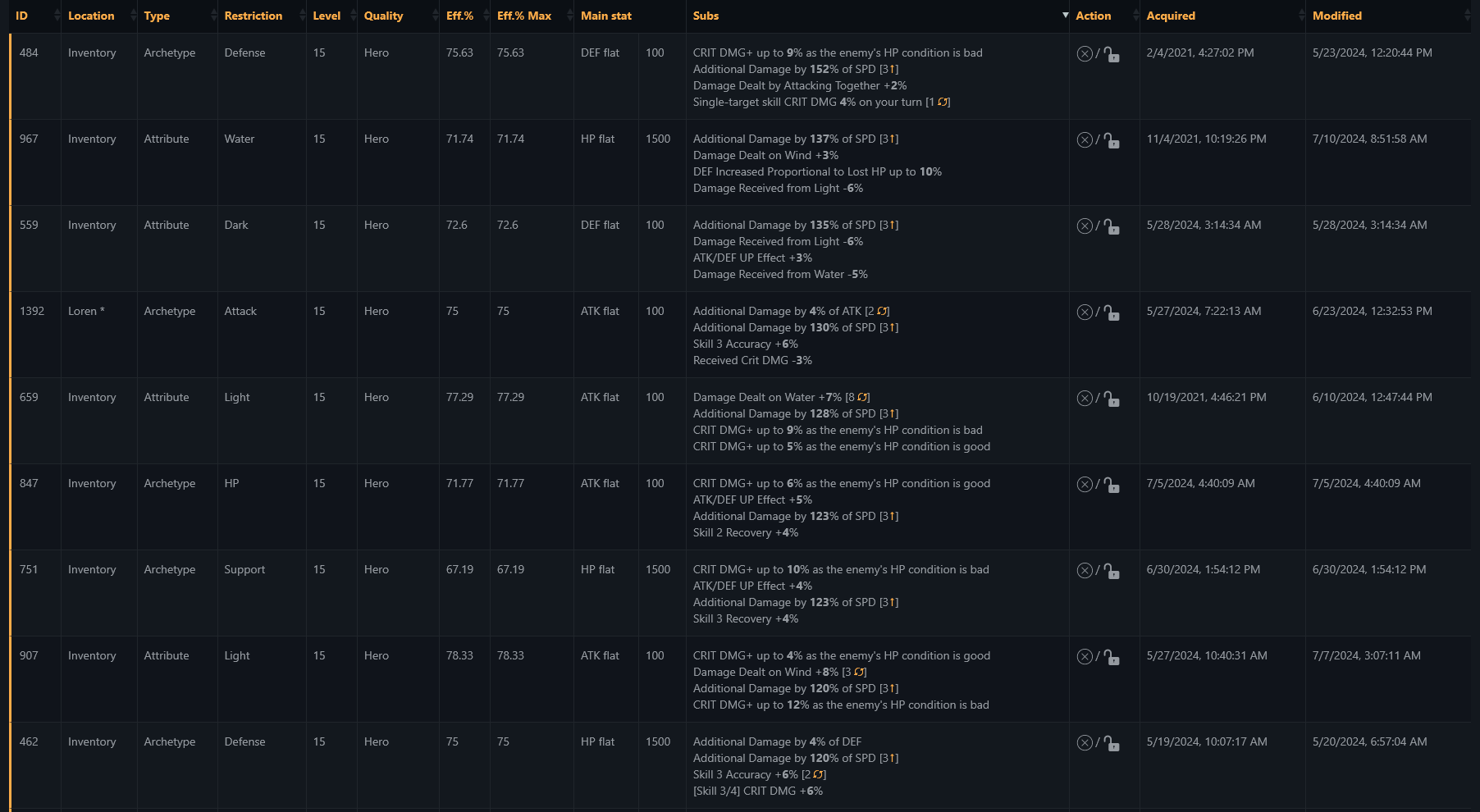Screen dimensions: 1480x812
Task: Click the remove (X) icon for item 1392
Action: click(x=1085, y=312)
